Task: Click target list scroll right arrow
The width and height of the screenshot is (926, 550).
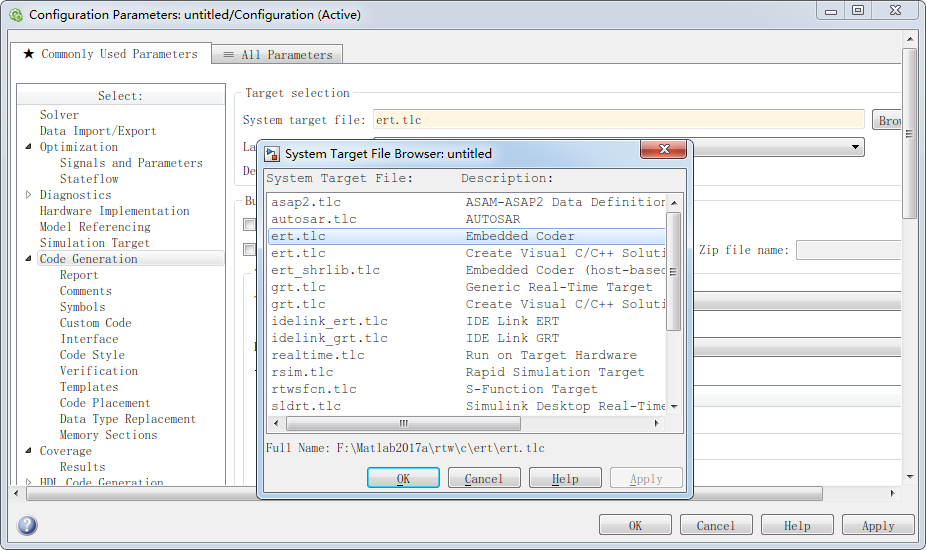Action: coord(656,424)
